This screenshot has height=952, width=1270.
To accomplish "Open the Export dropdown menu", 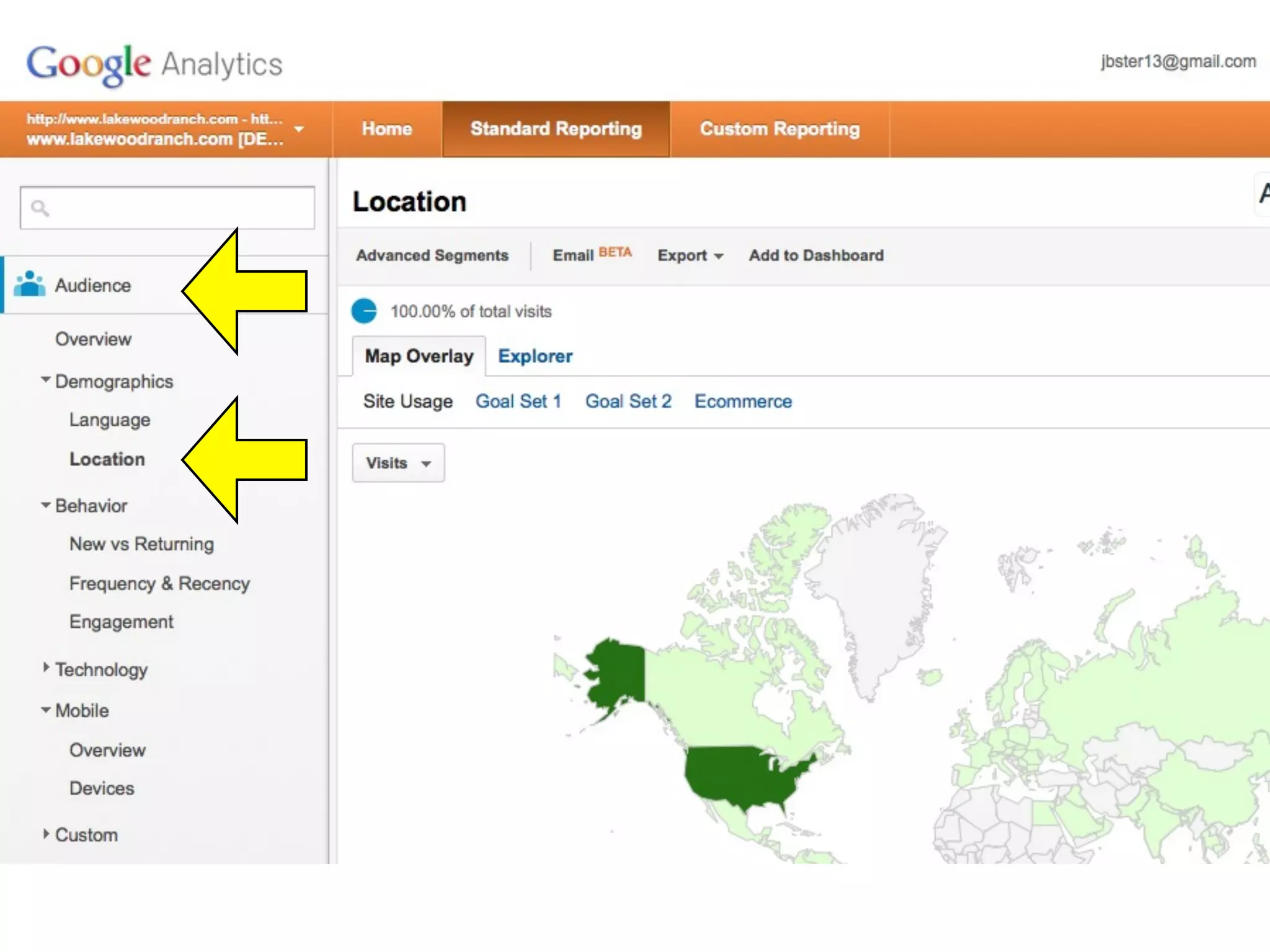I will pos(690,255).
